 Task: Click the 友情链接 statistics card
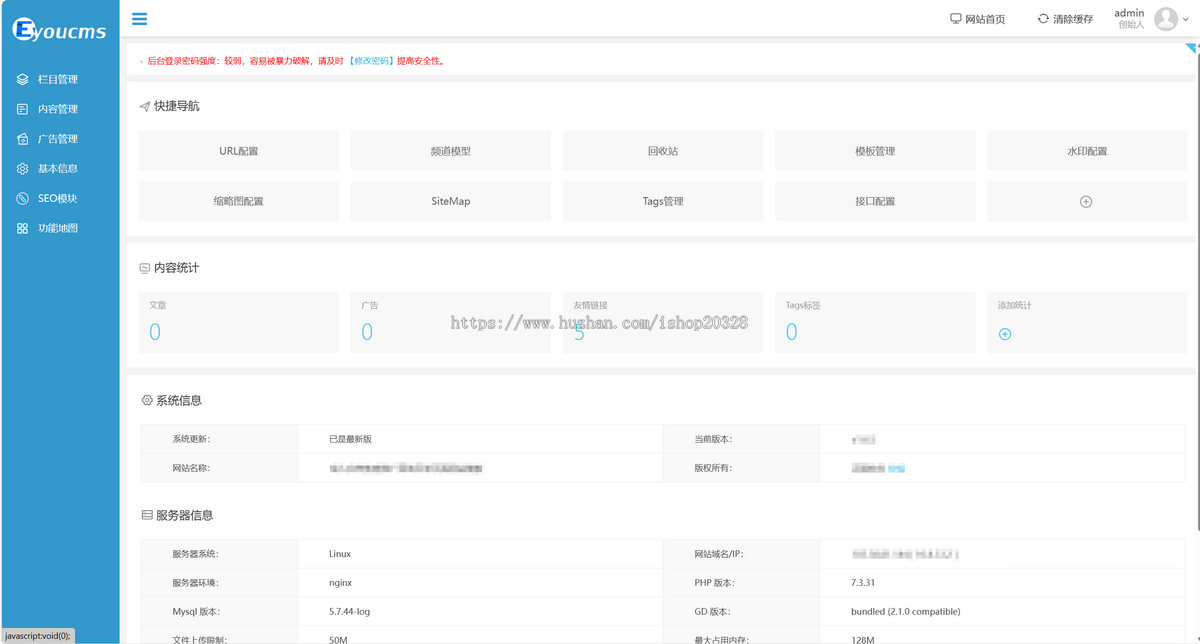click(663, 322)
